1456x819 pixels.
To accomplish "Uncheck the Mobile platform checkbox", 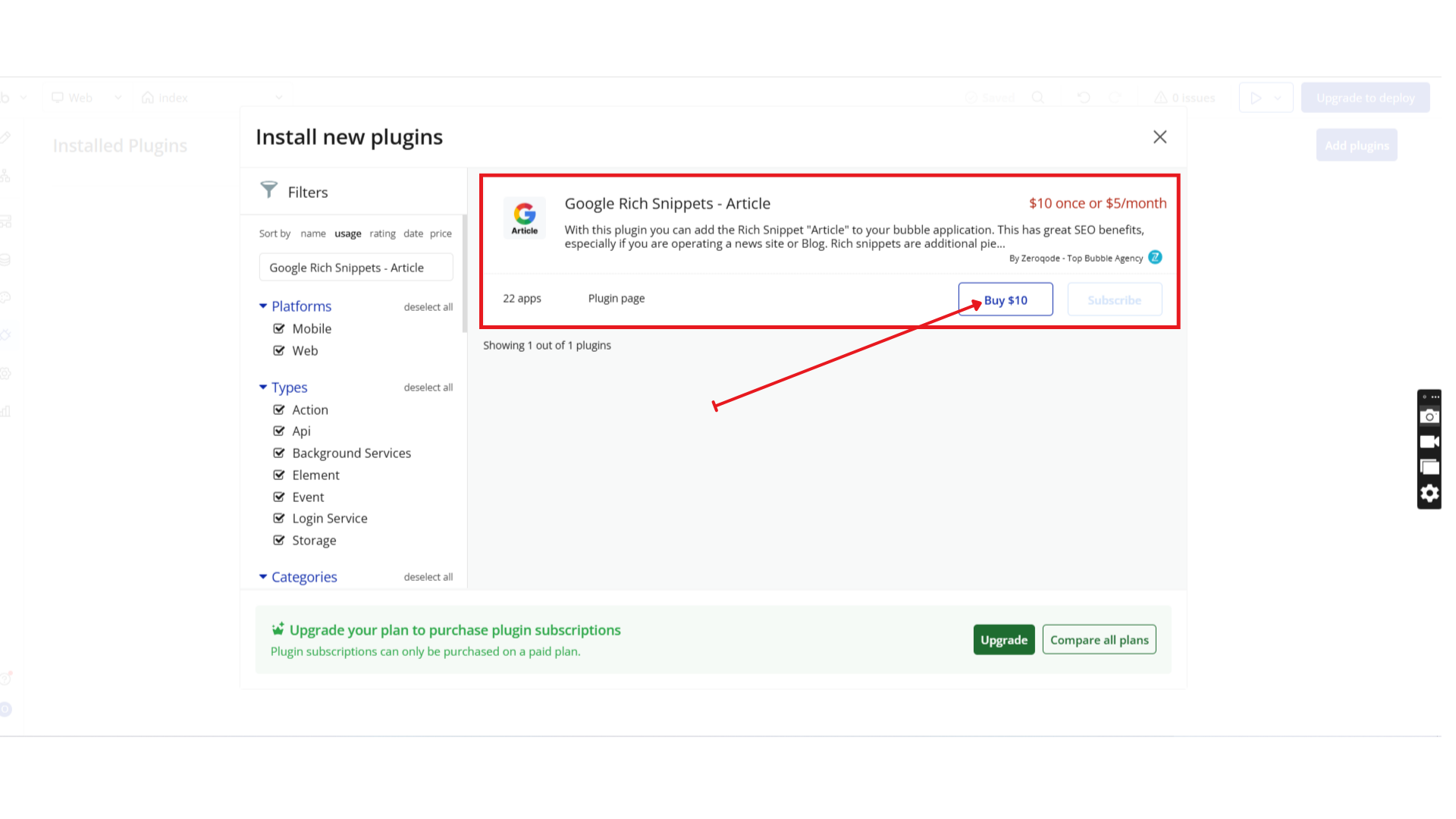I will [279, 328].
